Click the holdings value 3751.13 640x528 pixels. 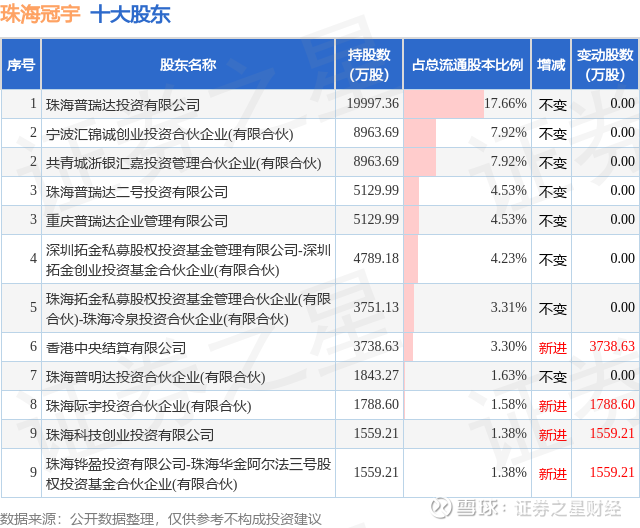pos(376,307)
